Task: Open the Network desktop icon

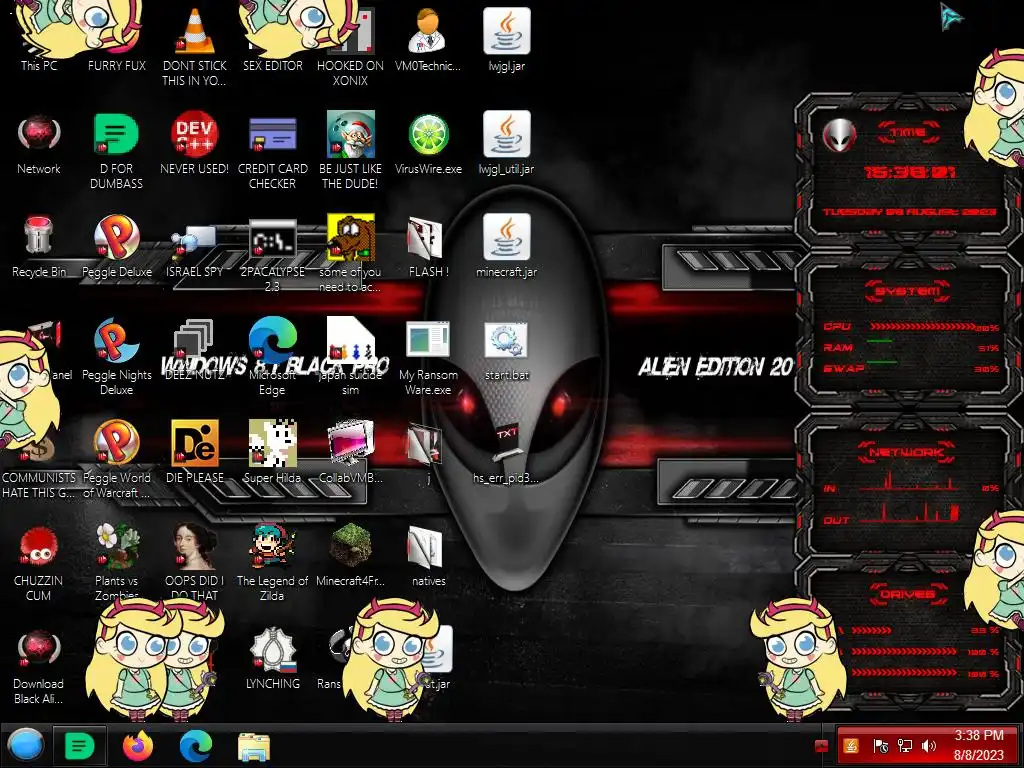Action: click(39, 145)
